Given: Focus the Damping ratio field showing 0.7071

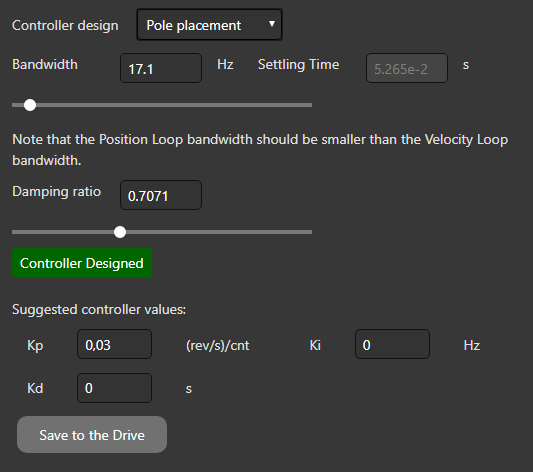Looking at the screenshot, I should [161, 195].
